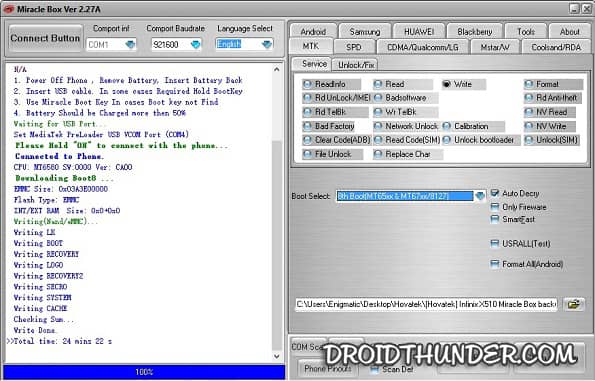The height and width of the screenshot is (381, 595).
Task: Click the Phone Pinouts button
Action: [x=327, y=368]
